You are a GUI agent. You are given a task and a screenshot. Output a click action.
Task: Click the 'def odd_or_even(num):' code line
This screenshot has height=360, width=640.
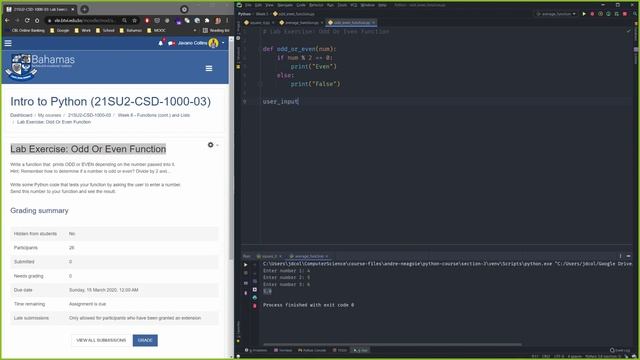pos(300,49)
